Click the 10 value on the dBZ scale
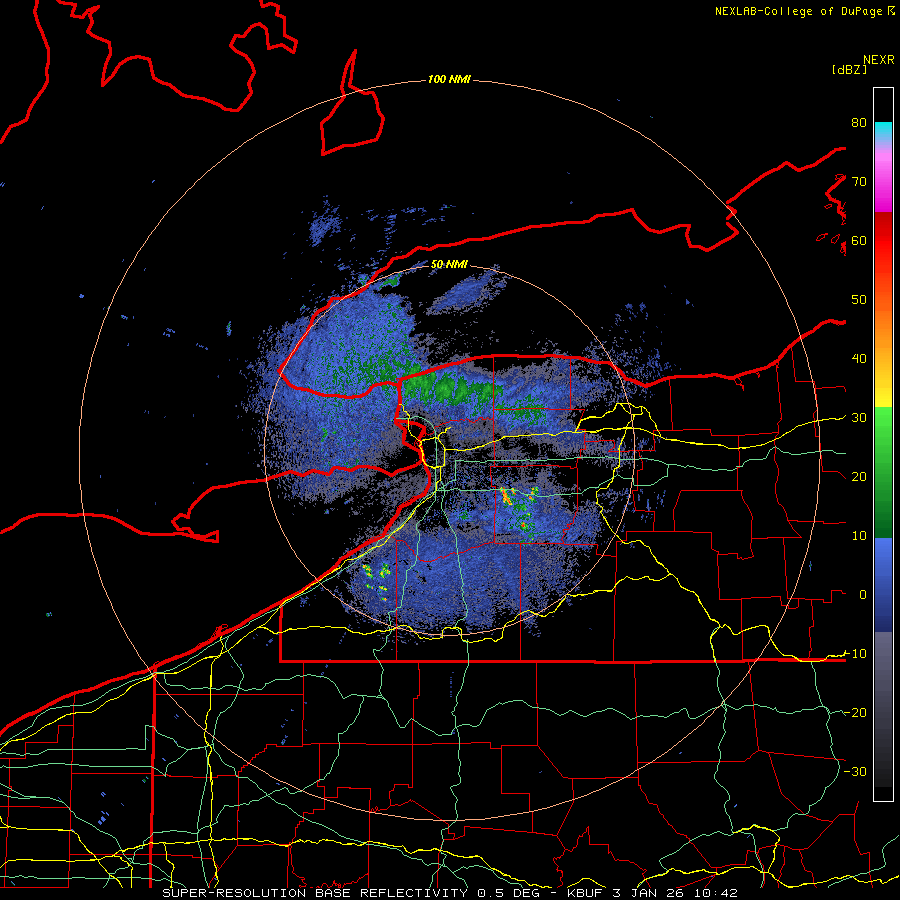This screenshot has width=900, height=900. pos(859,536)
